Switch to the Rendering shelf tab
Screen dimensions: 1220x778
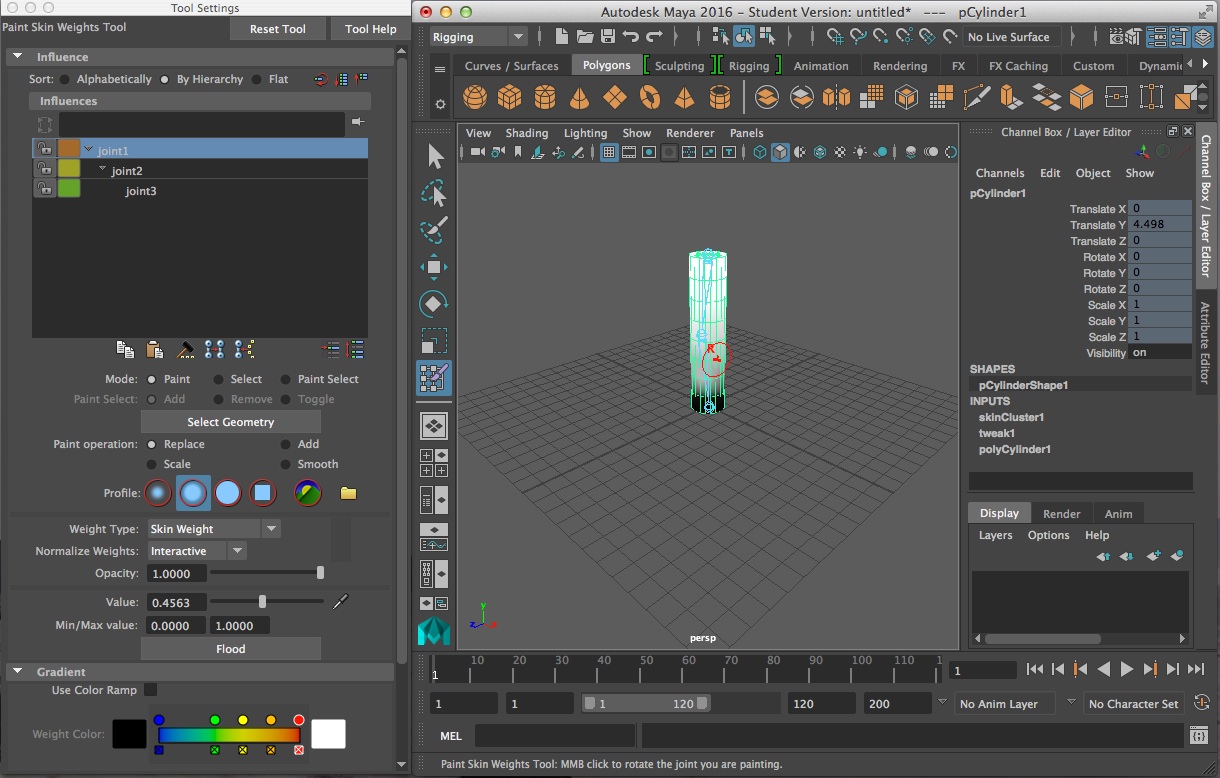(x=899, y=65)
